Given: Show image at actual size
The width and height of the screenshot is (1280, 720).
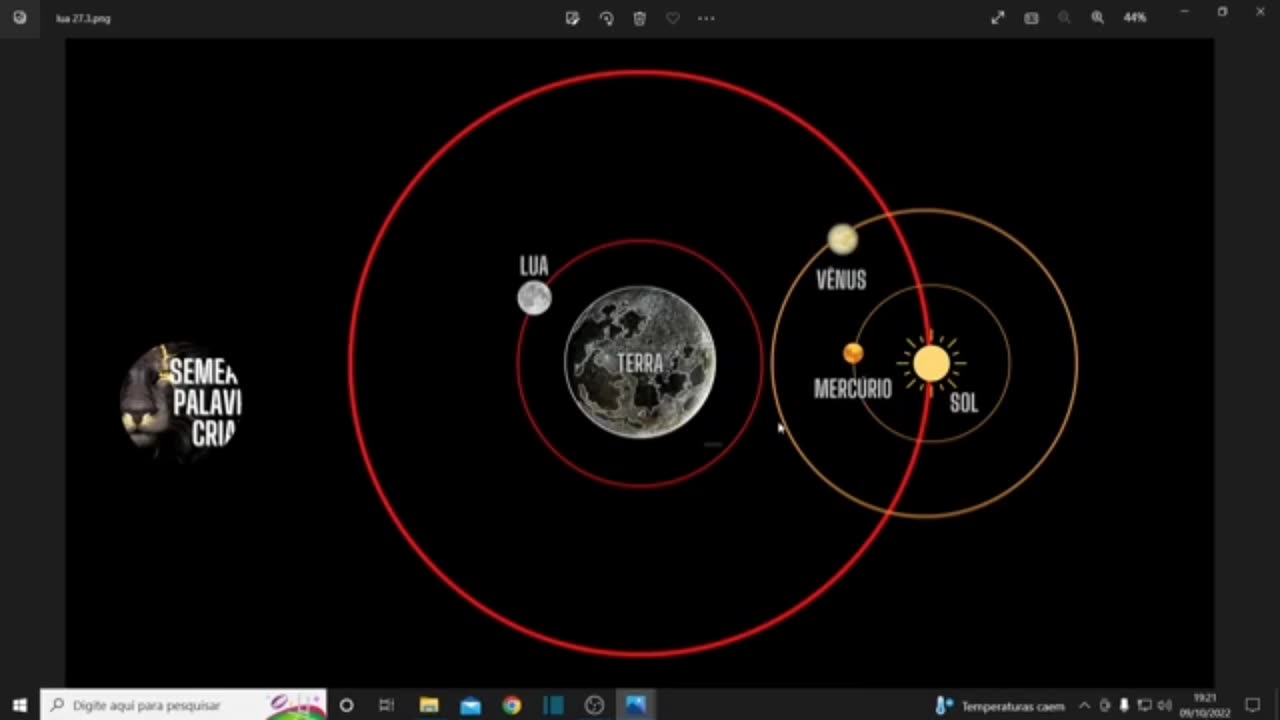Looking at the screenshot, I should [x=1031, y=17].
